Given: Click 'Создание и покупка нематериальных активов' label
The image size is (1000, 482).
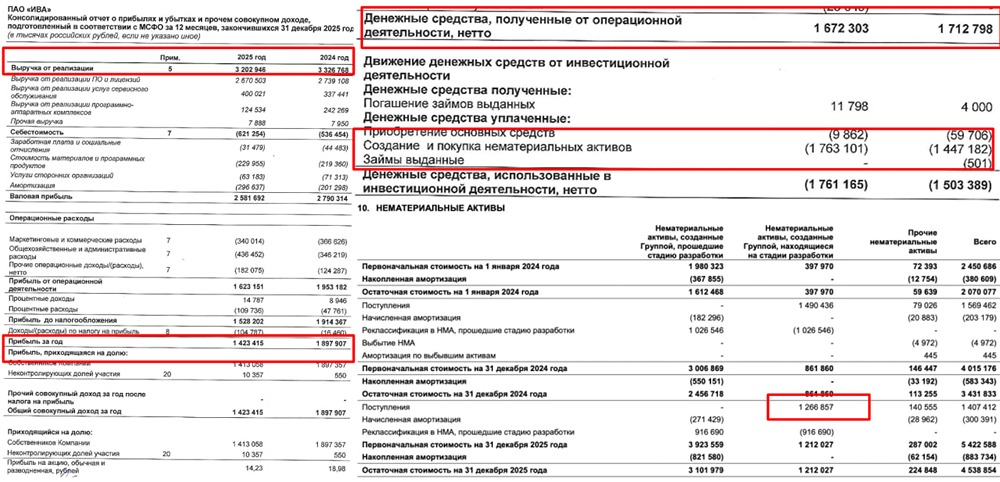Looking at the screenshot, I should tap(500, 148).
